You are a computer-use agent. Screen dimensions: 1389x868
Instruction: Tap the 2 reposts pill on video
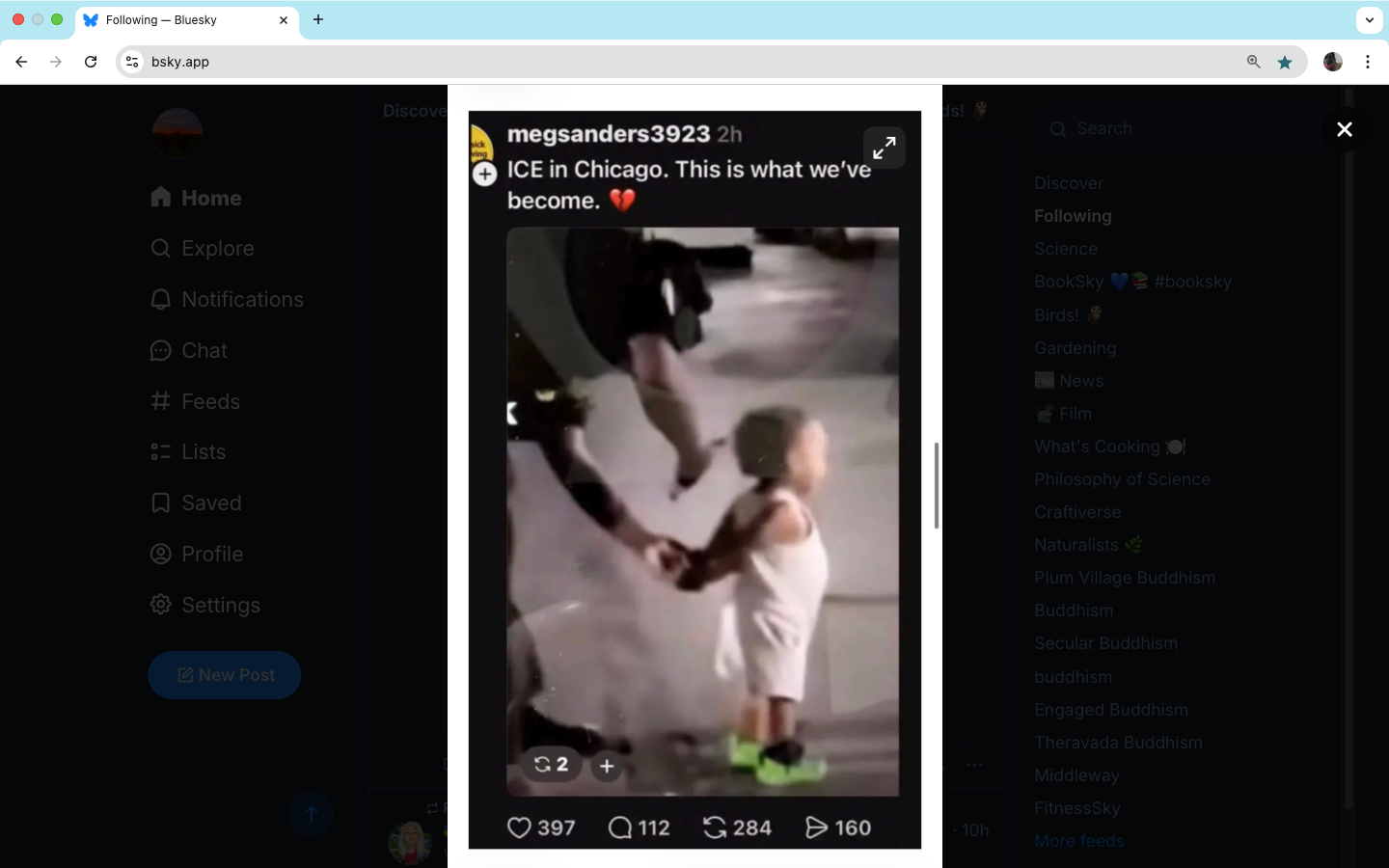coord(551,765)
